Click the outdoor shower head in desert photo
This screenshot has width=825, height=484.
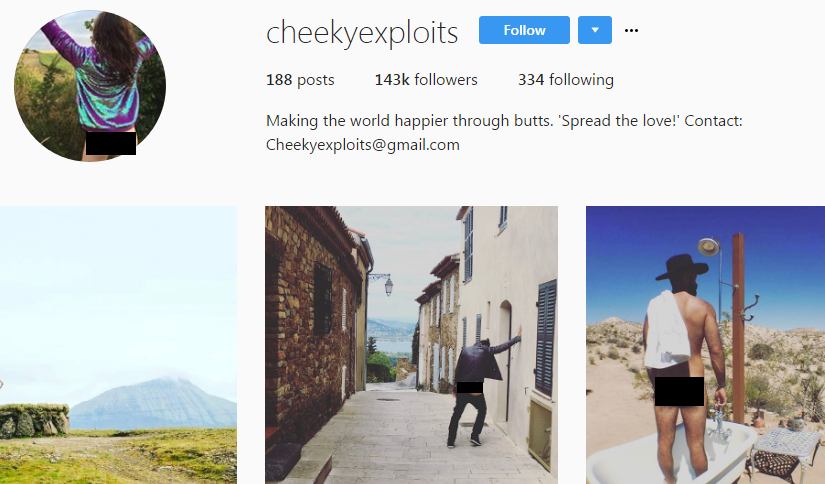(709, 247)
